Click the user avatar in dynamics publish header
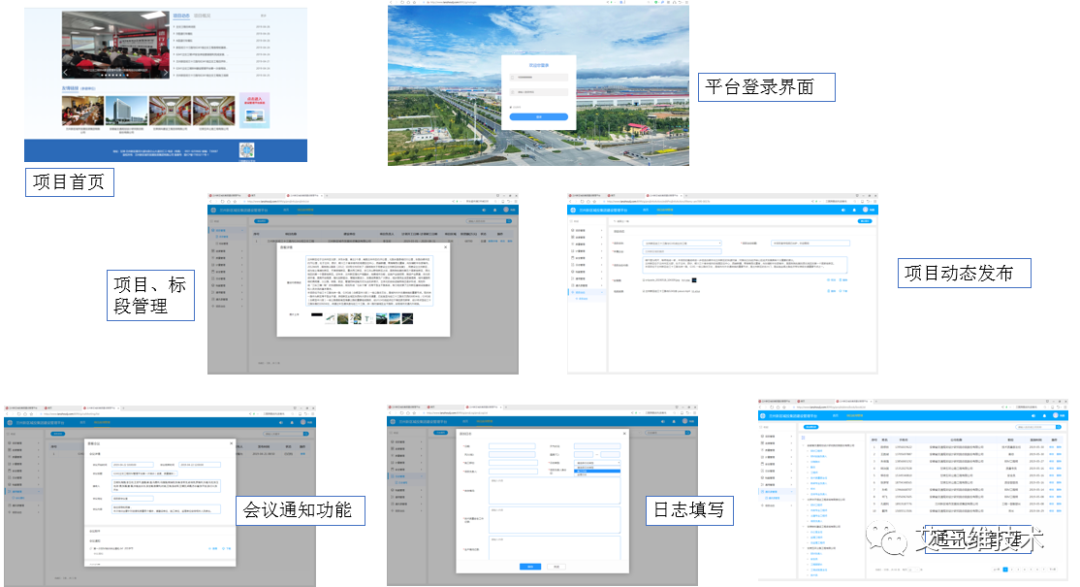1080x587 pixels. pos(865,209)
